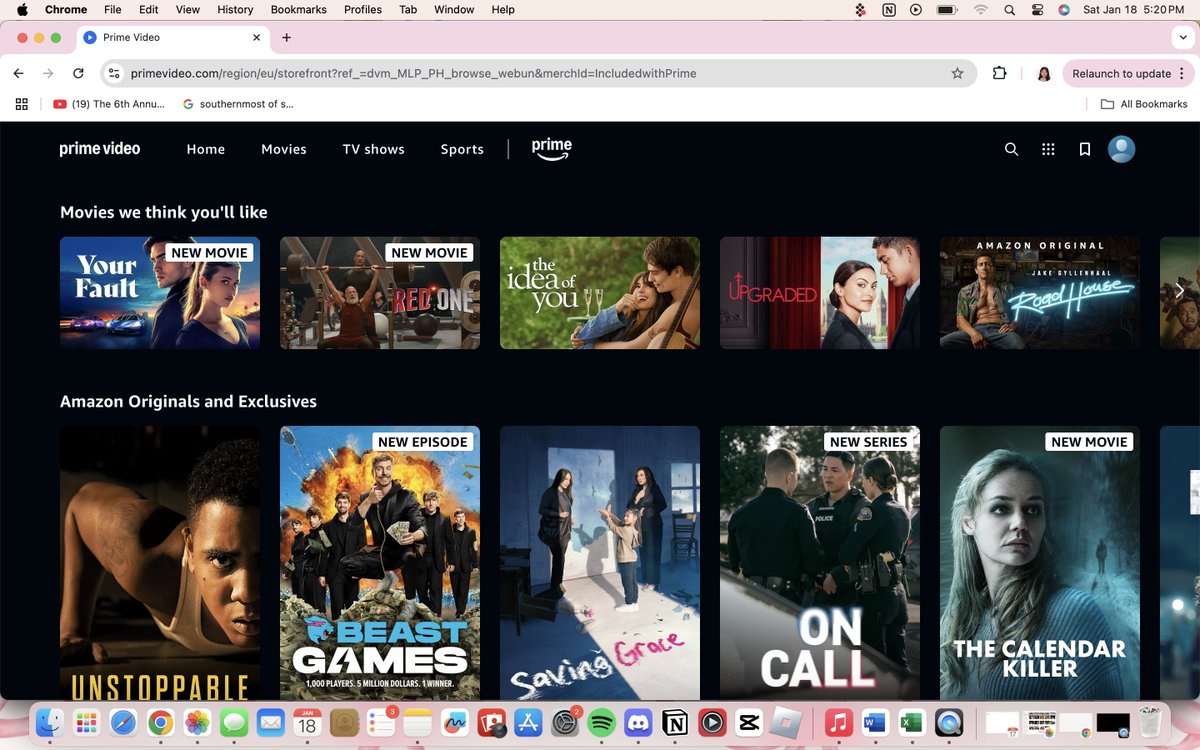This screenshot has height=750, width=1200.
Task: Open the All Bookmarks folder
Action: [1144, 104]
